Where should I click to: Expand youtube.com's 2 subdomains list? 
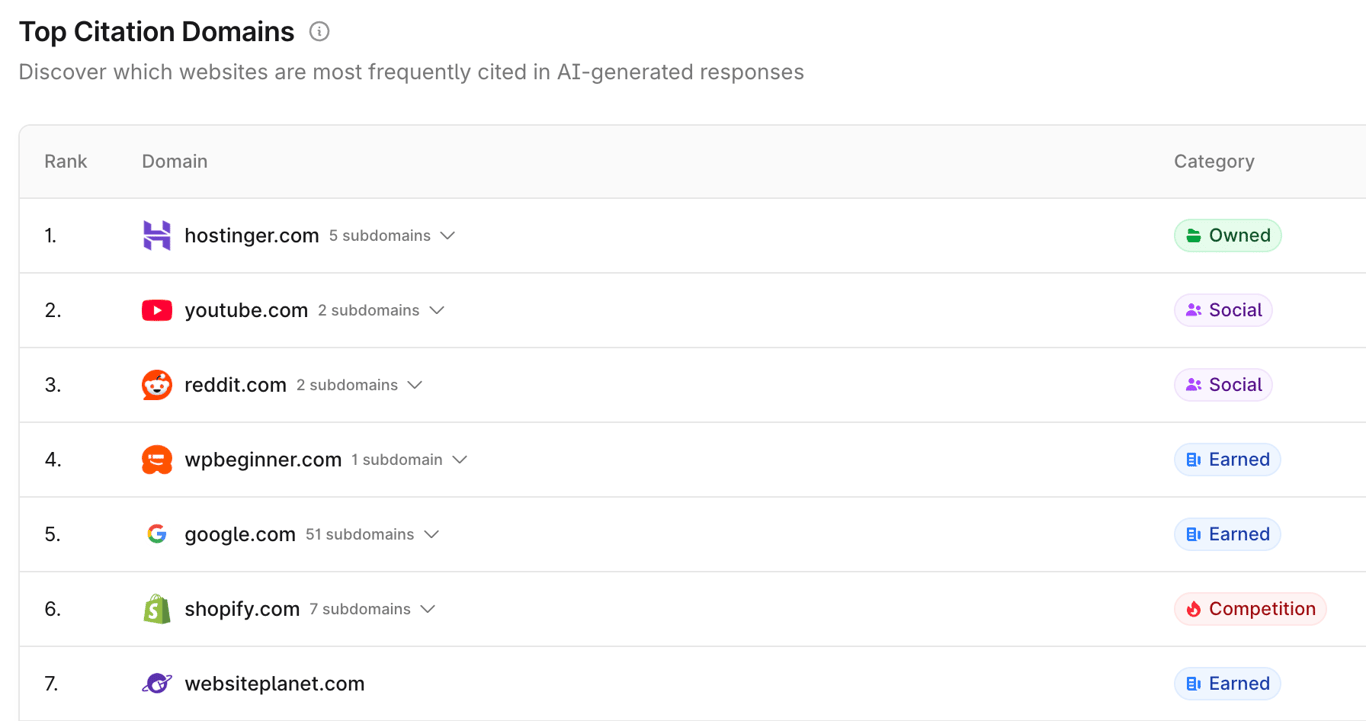point(436,310)
